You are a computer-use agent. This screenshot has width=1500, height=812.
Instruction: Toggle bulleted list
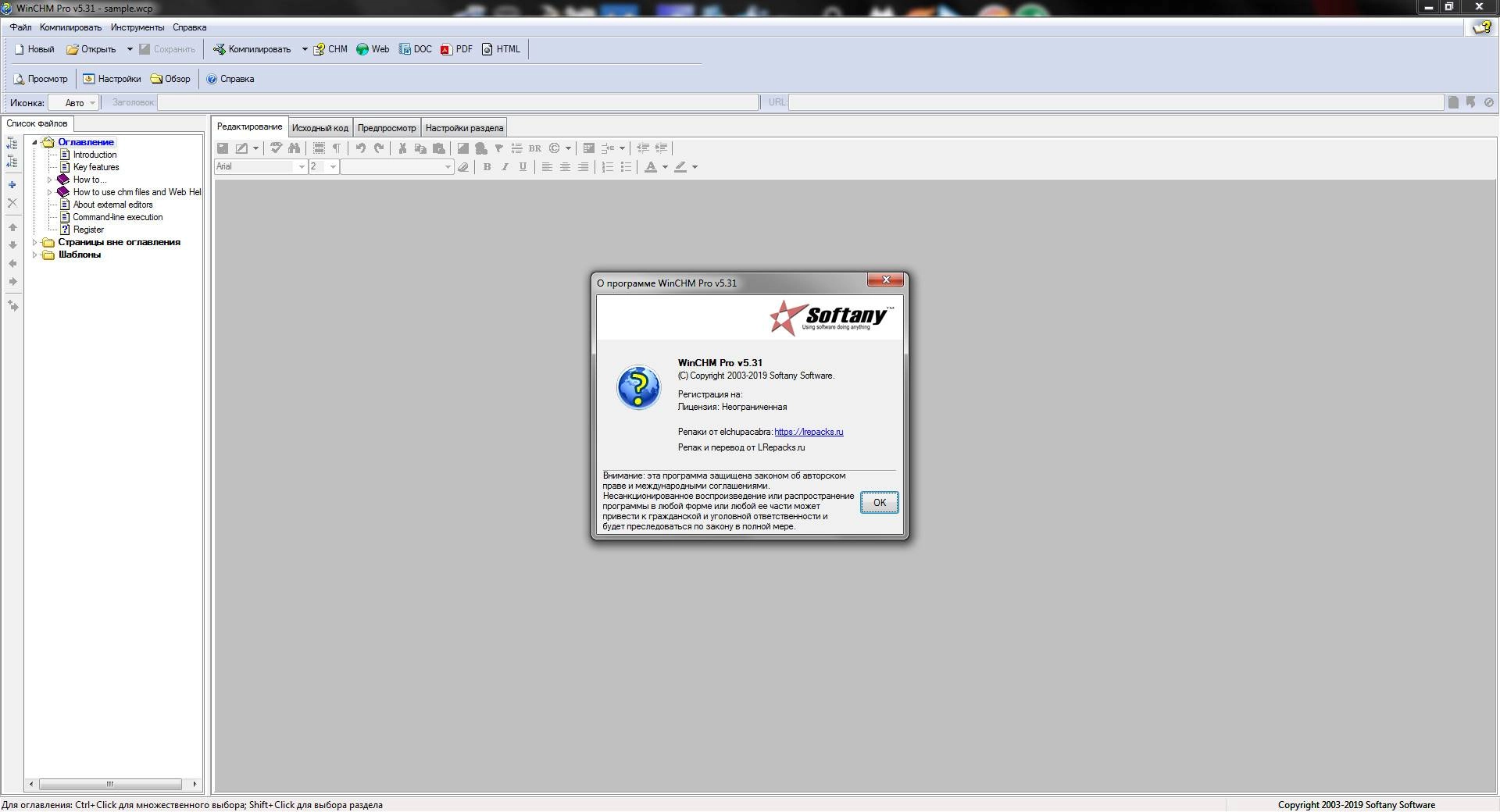tap(626, 167)
